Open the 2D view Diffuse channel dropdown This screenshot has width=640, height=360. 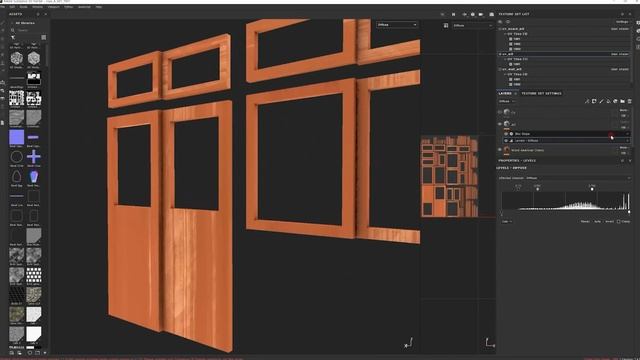click(473, 25)
